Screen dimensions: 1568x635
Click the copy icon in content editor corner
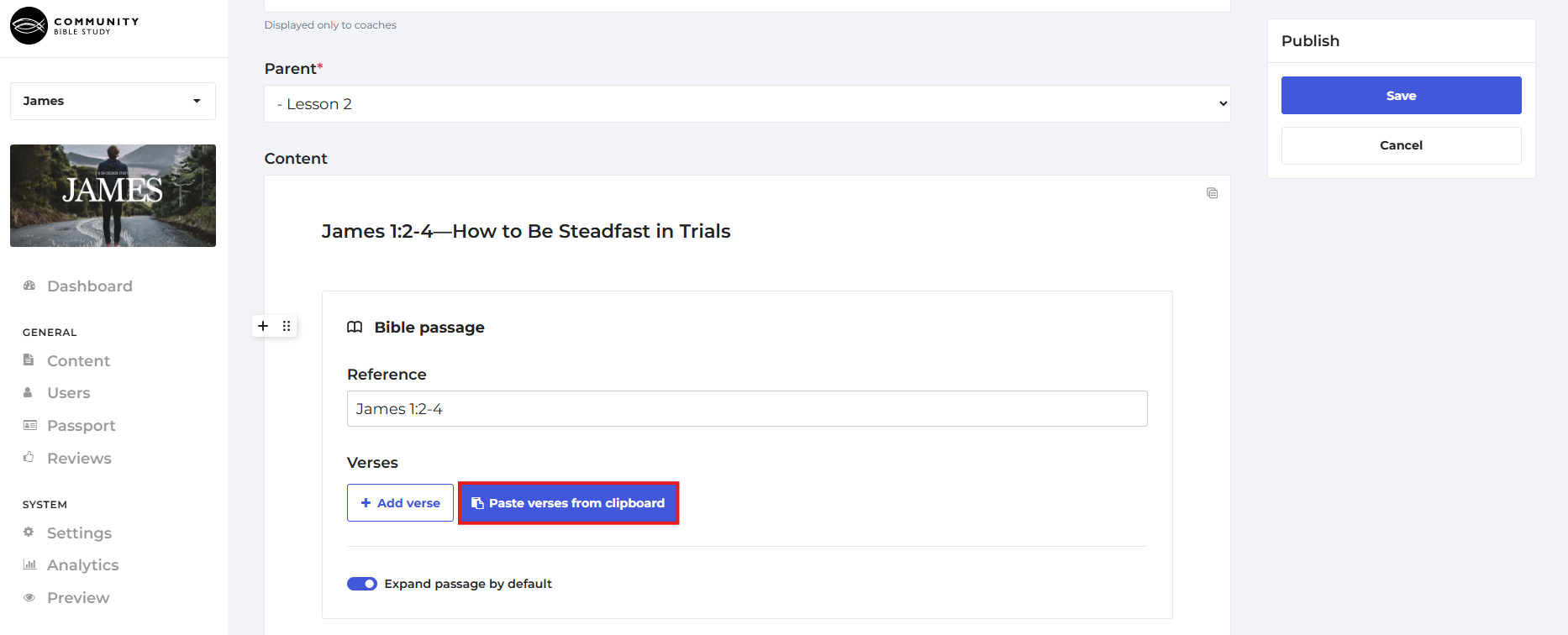[x=1212, y=193]
